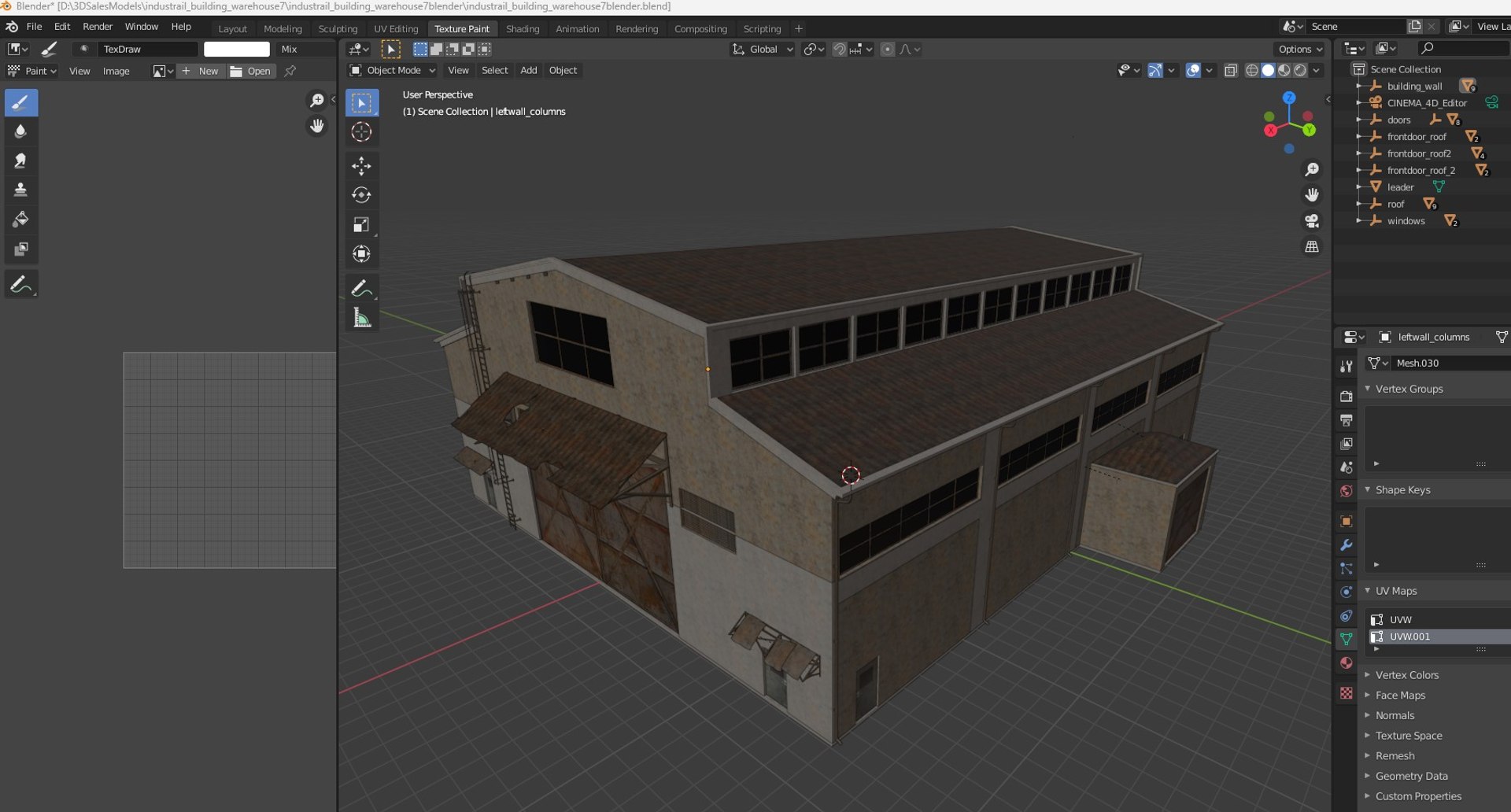Open the File menu
The width and height of the screenshot is (1511, 812).
35,26
